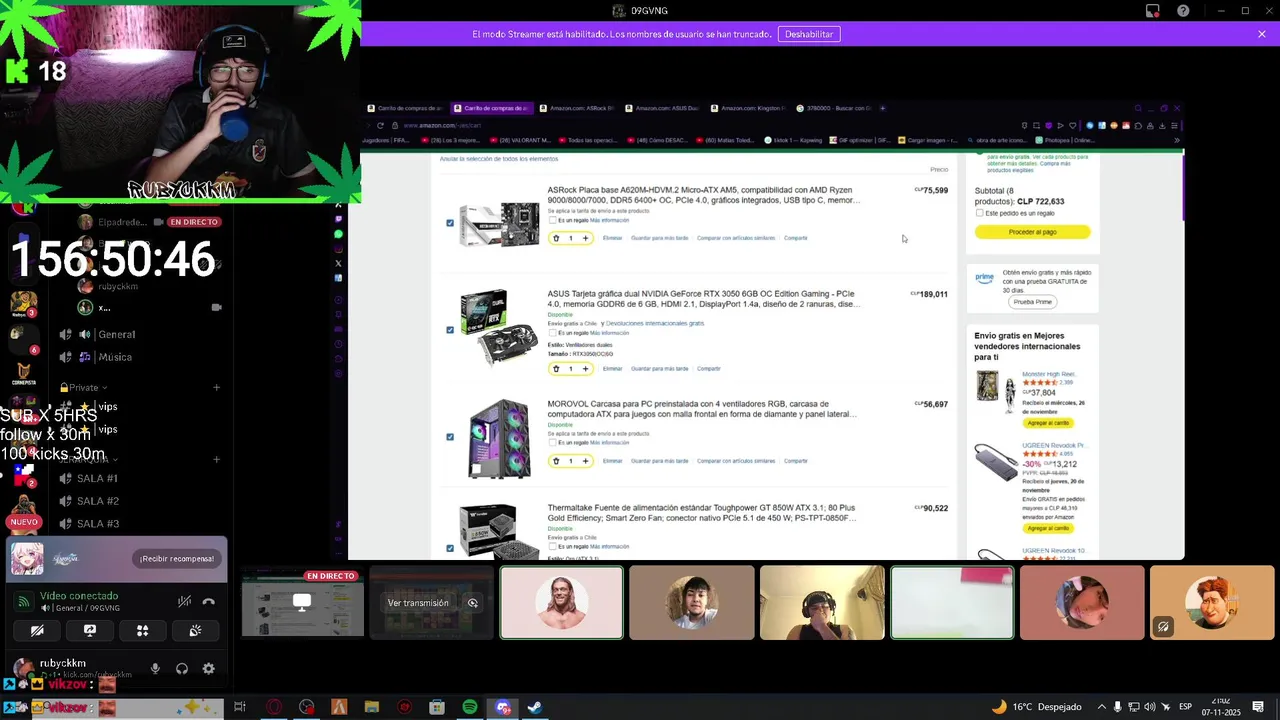Expand the bookmarks overflow chevron
This screenshot has height=720, width=1280.
tap(1176, 141)
